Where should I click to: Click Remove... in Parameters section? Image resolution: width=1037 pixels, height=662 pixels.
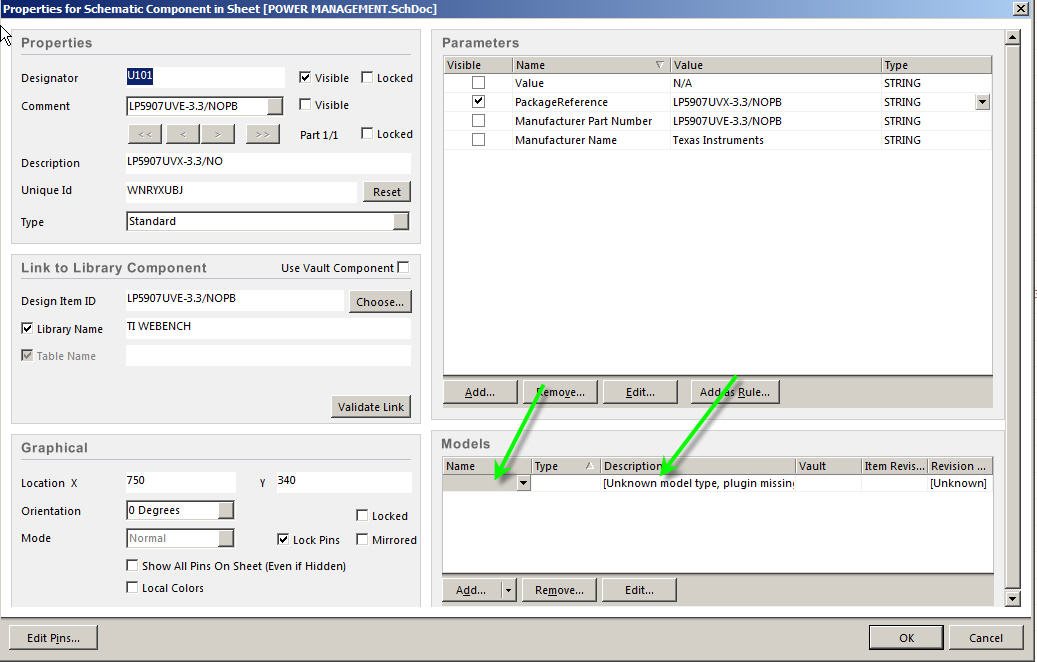tap(560, 392)
